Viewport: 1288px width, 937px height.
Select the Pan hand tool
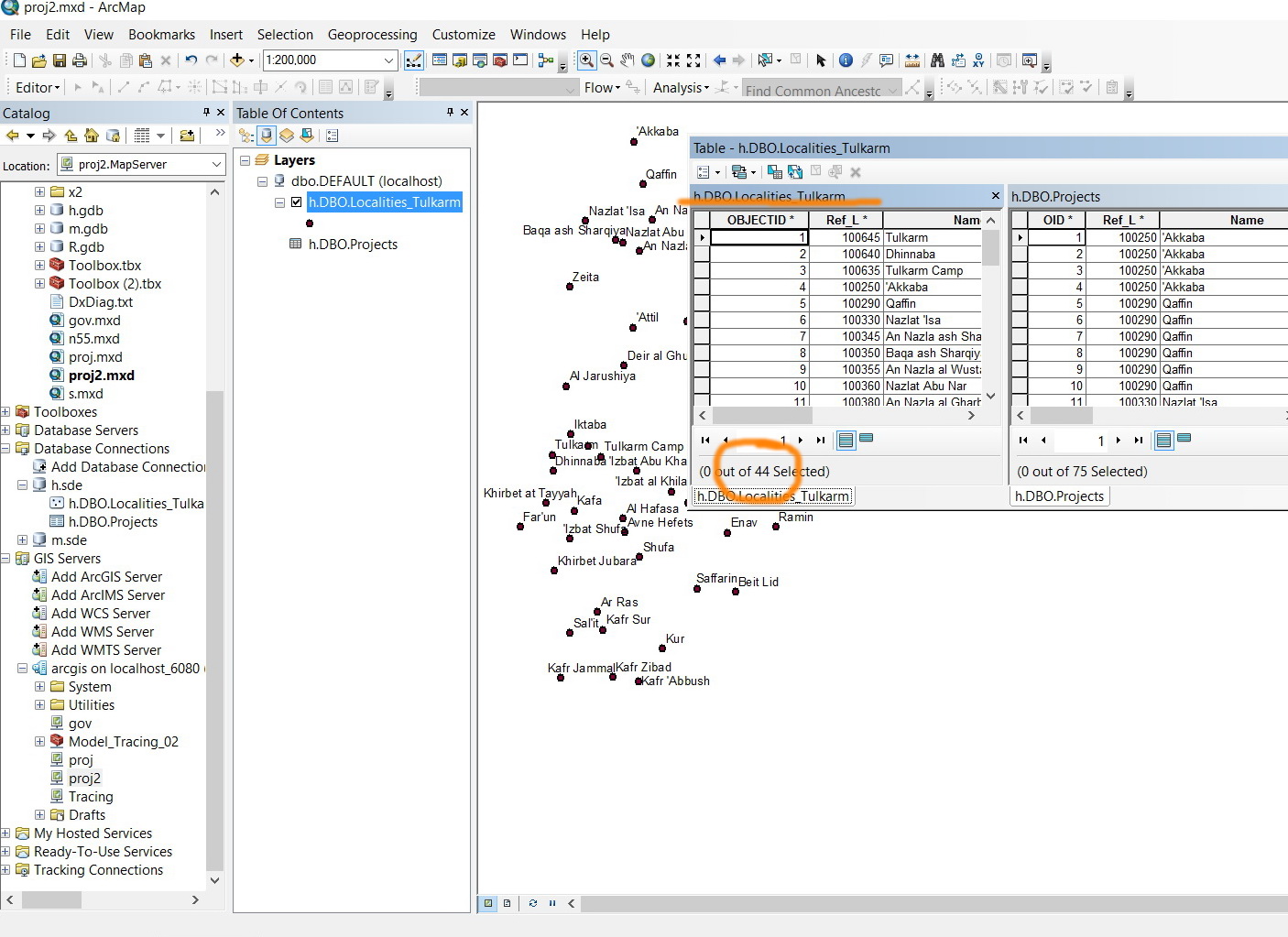pos(628,60)
